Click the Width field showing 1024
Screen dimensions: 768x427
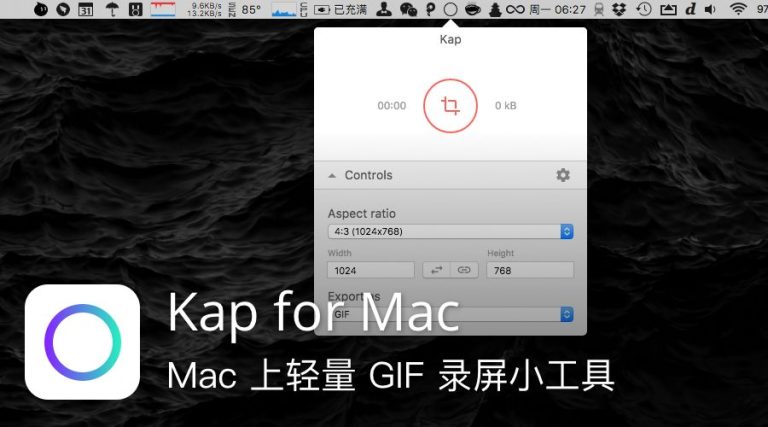pos(371,270)
